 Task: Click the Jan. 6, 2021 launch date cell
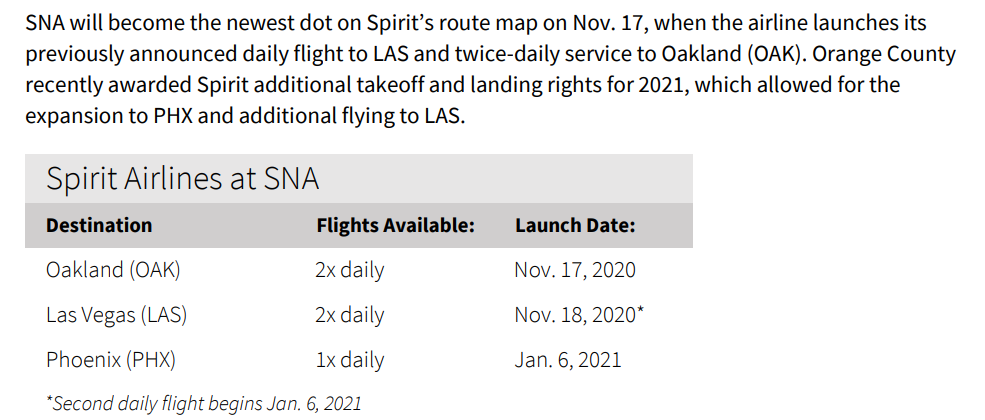(568, 360)
